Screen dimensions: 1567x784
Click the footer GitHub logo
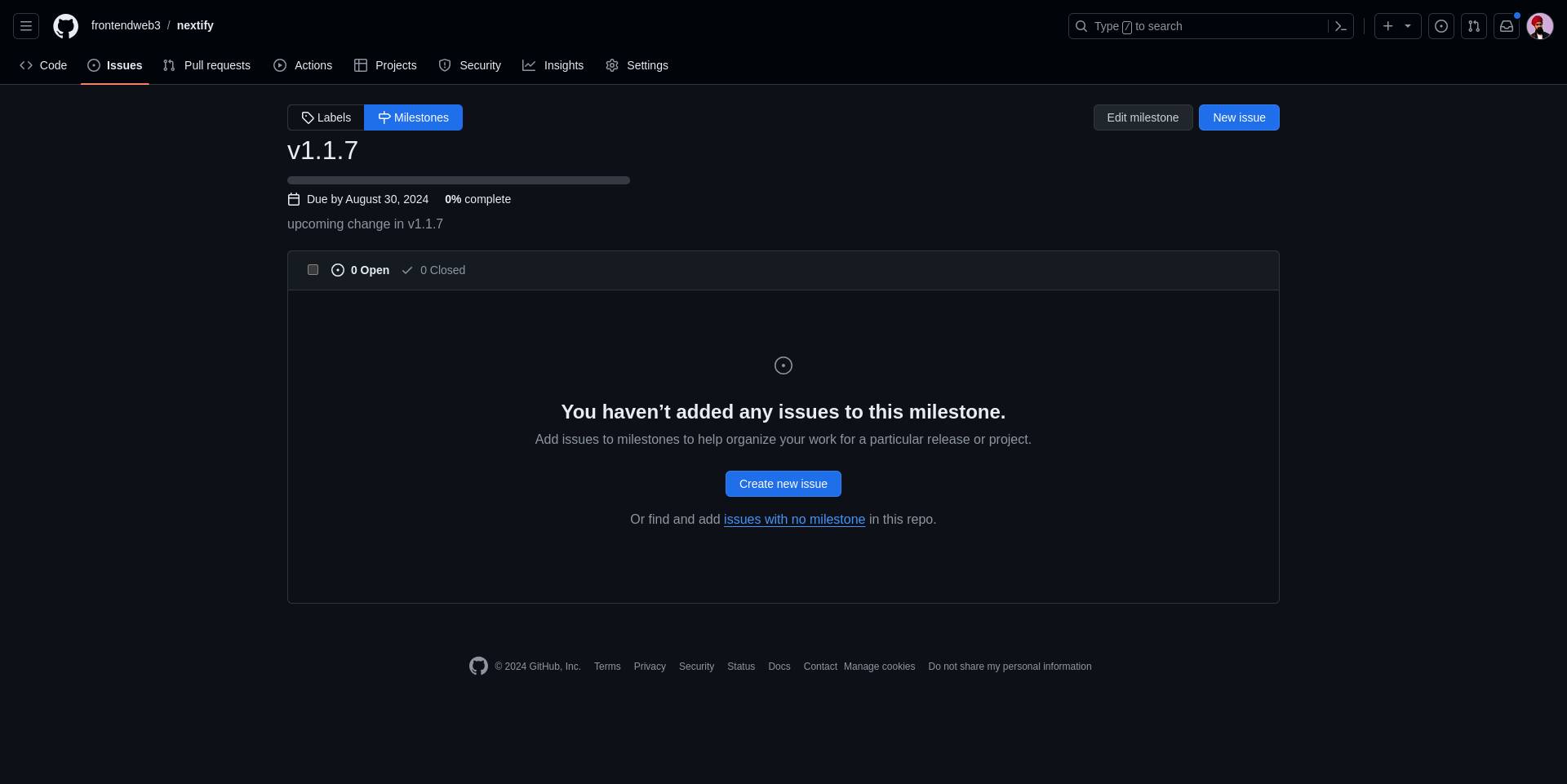tap(478, 667)
